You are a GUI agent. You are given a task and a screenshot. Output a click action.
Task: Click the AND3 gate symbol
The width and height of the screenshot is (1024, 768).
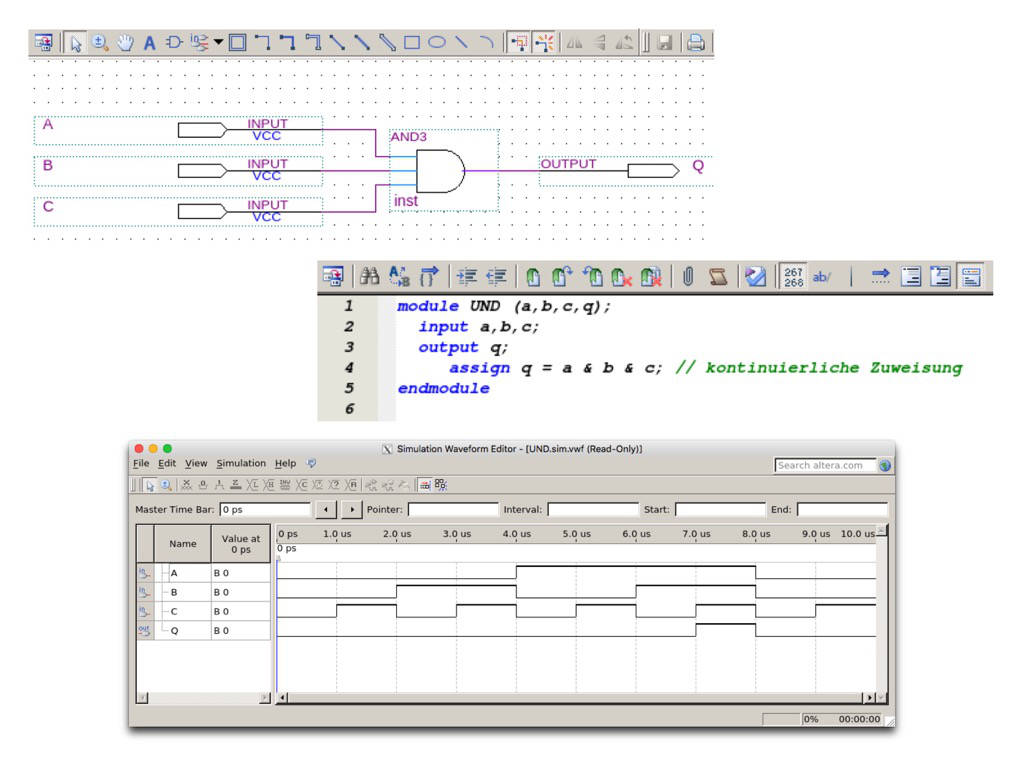point(440,171)
